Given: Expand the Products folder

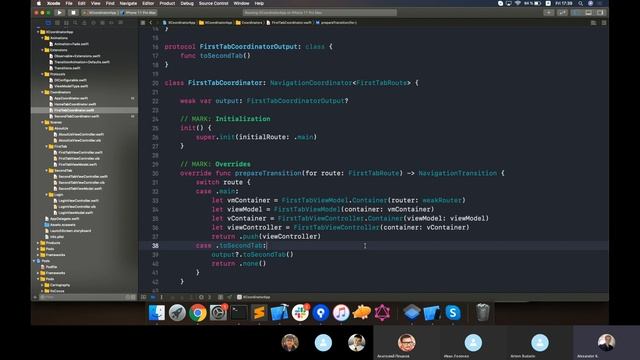Looking at the screenshot, I should (38, 243).
